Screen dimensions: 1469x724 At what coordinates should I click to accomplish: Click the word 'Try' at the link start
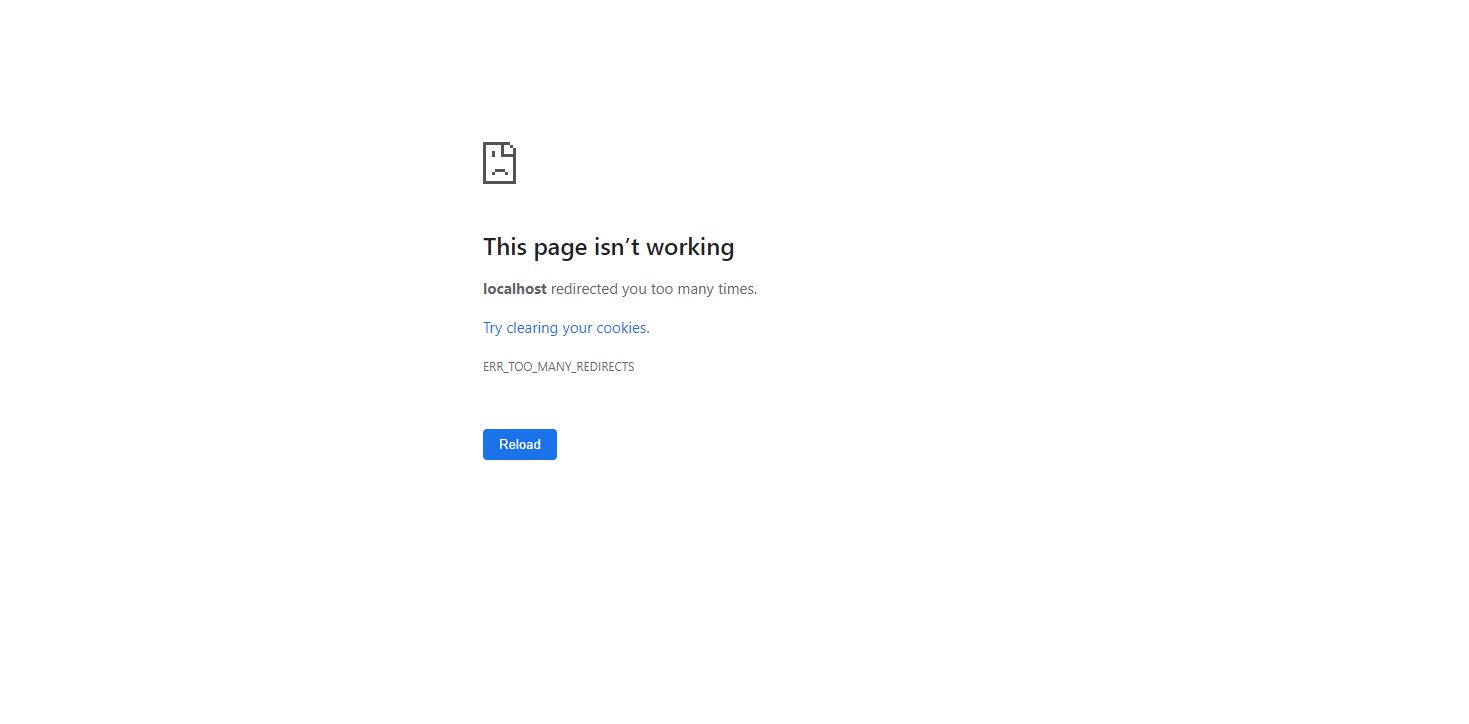pos(493,328)
